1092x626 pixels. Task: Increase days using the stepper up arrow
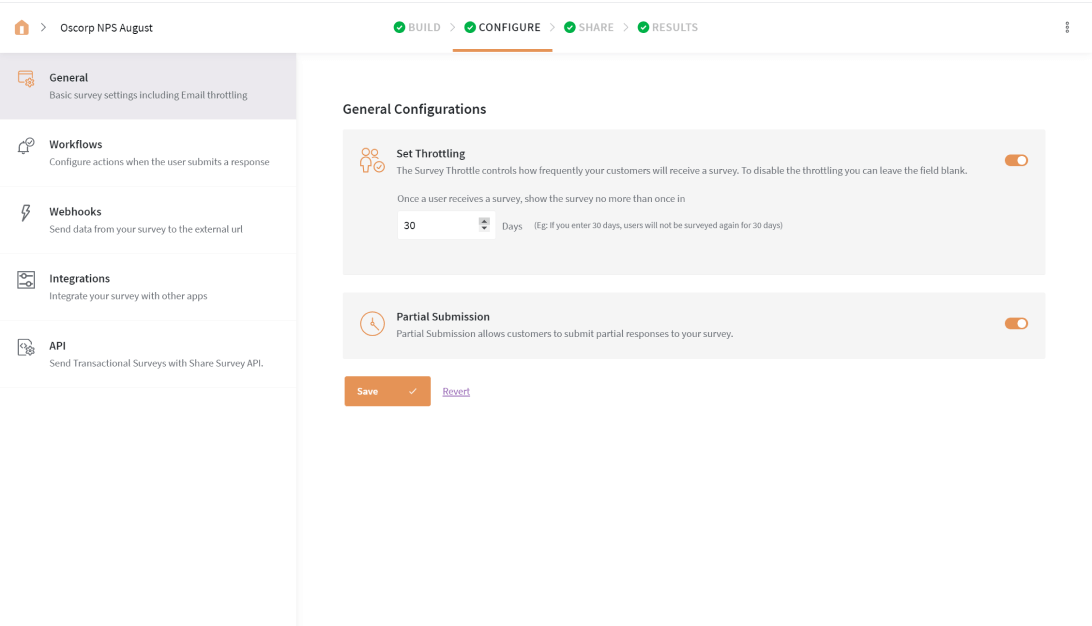point(483,221)
